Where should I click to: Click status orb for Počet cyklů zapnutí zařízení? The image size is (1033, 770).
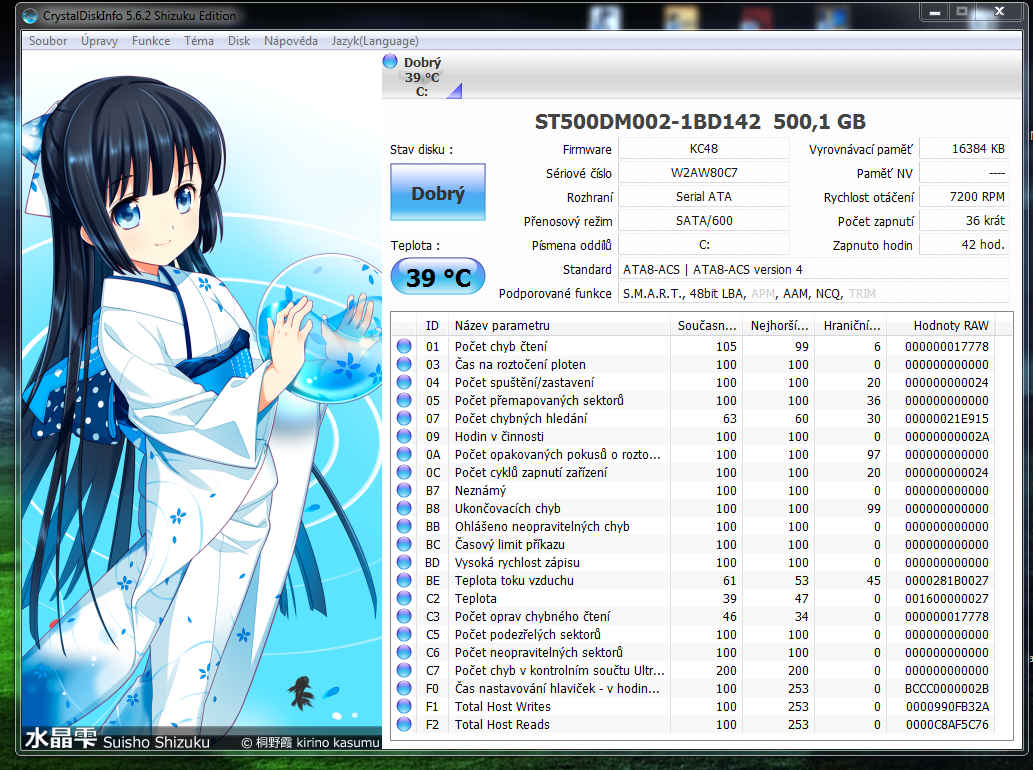[x=404, y=472]
